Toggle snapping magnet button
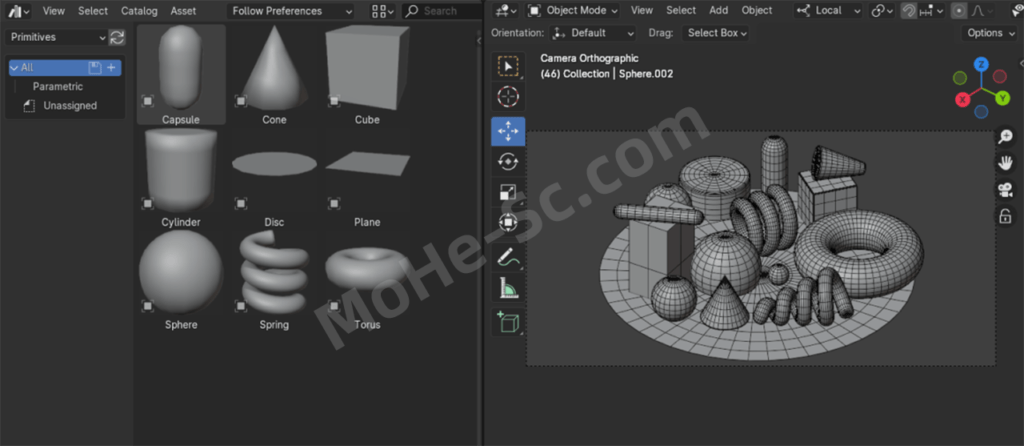1024x446 pixels. (x=908, y=11)
